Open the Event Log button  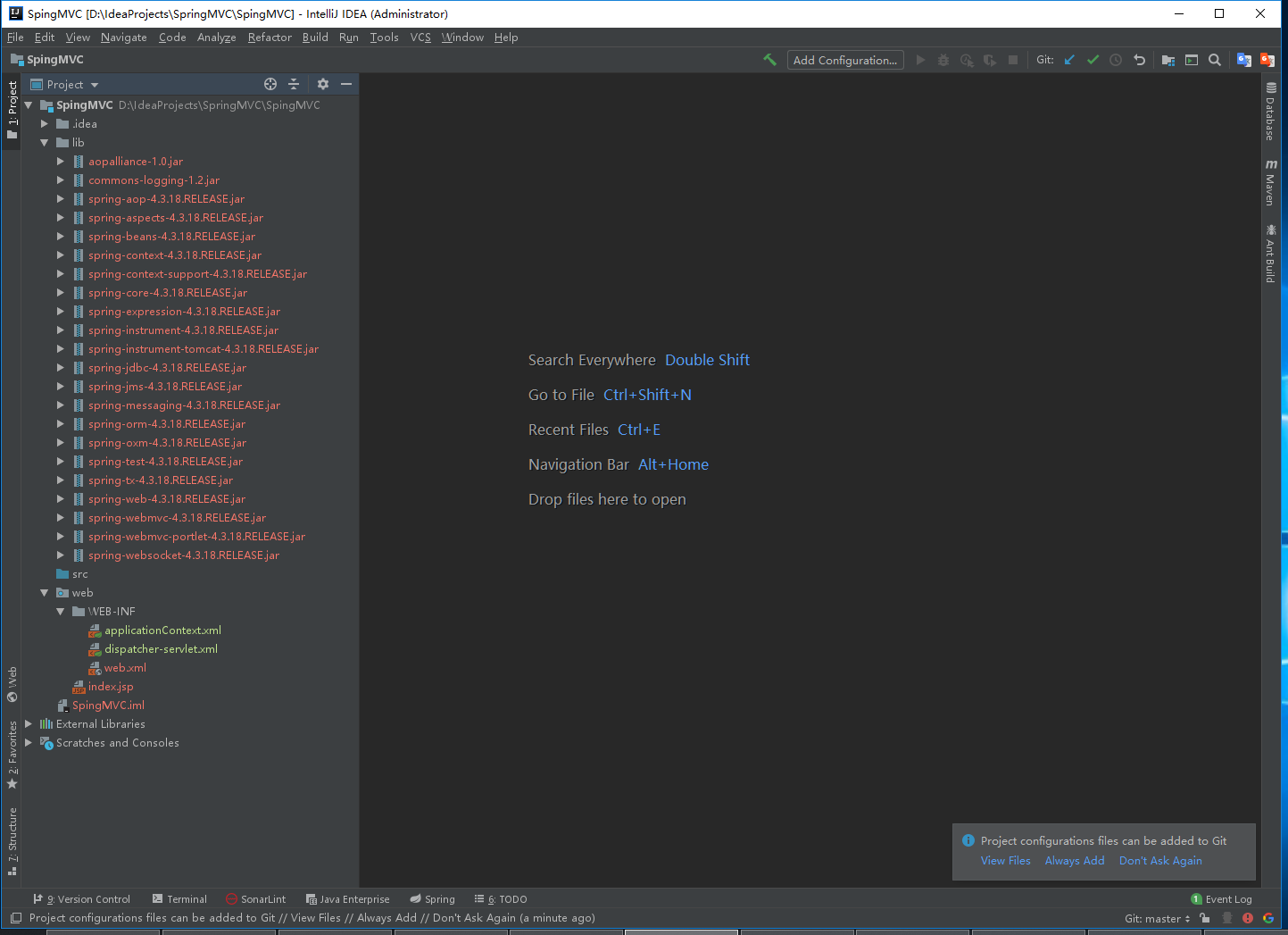click(1222, 899)
